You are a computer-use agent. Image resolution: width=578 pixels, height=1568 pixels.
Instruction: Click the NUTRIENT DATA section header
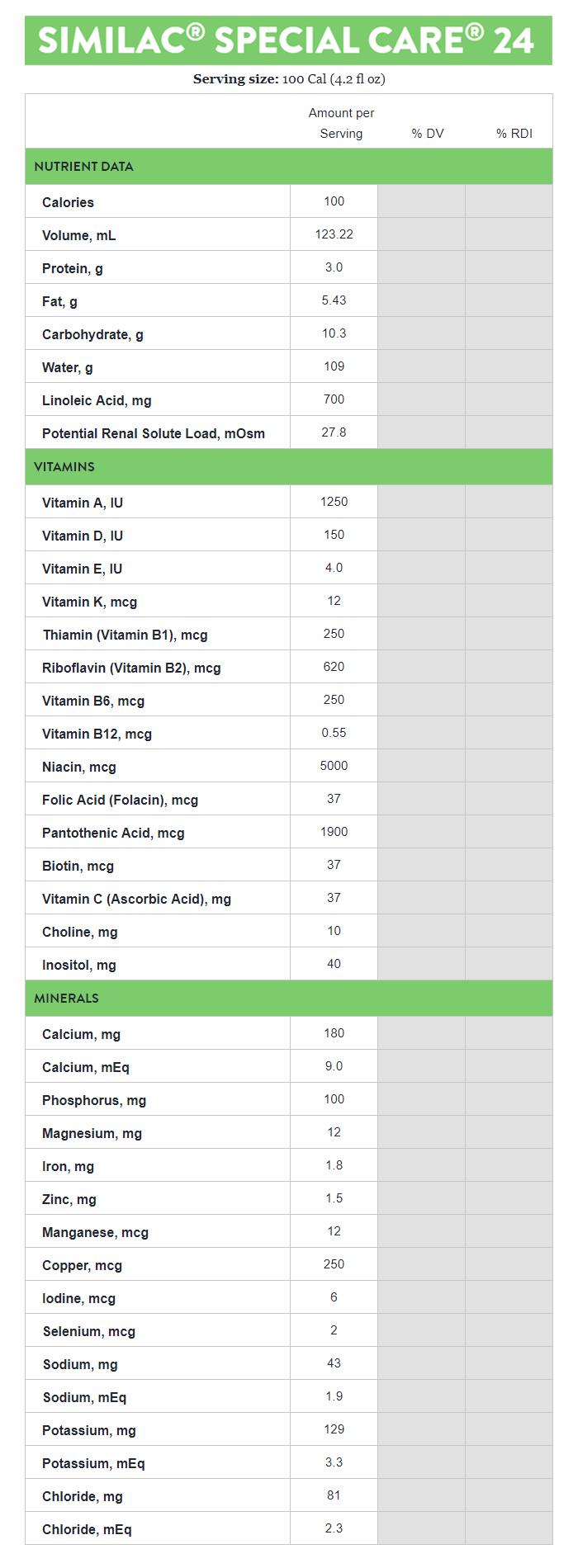coord(83,166)
